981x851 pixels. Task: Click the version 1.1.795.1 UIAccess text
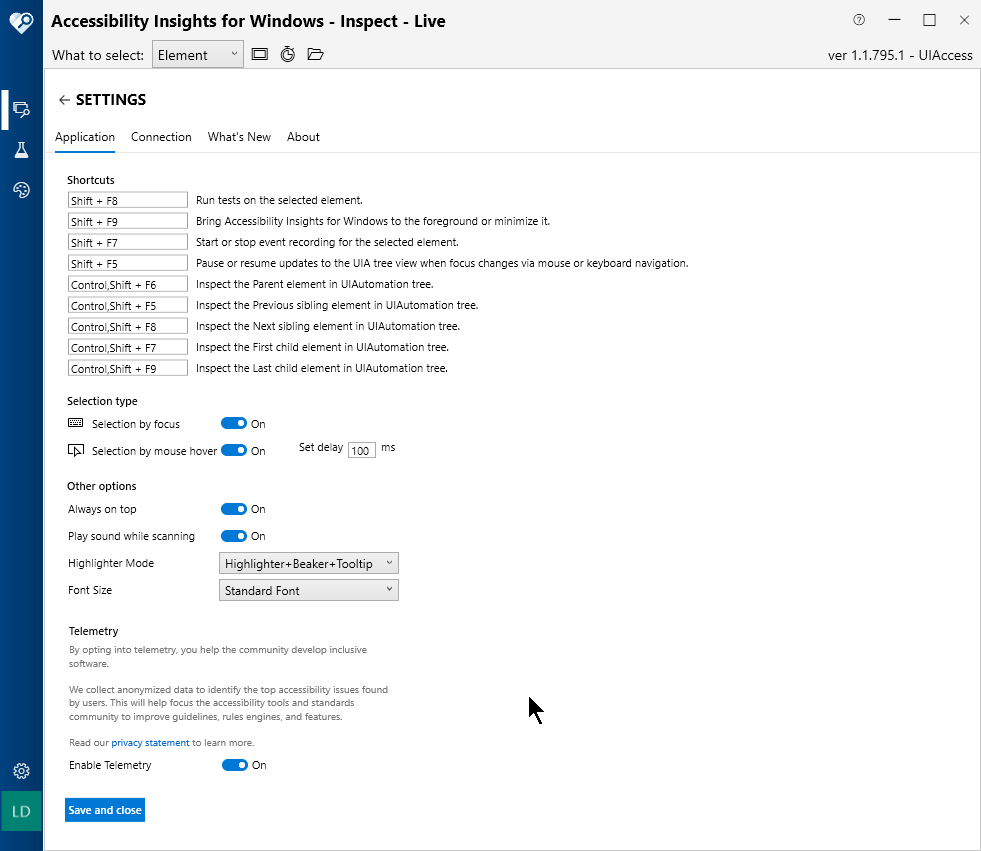click(x=900, y=55)
